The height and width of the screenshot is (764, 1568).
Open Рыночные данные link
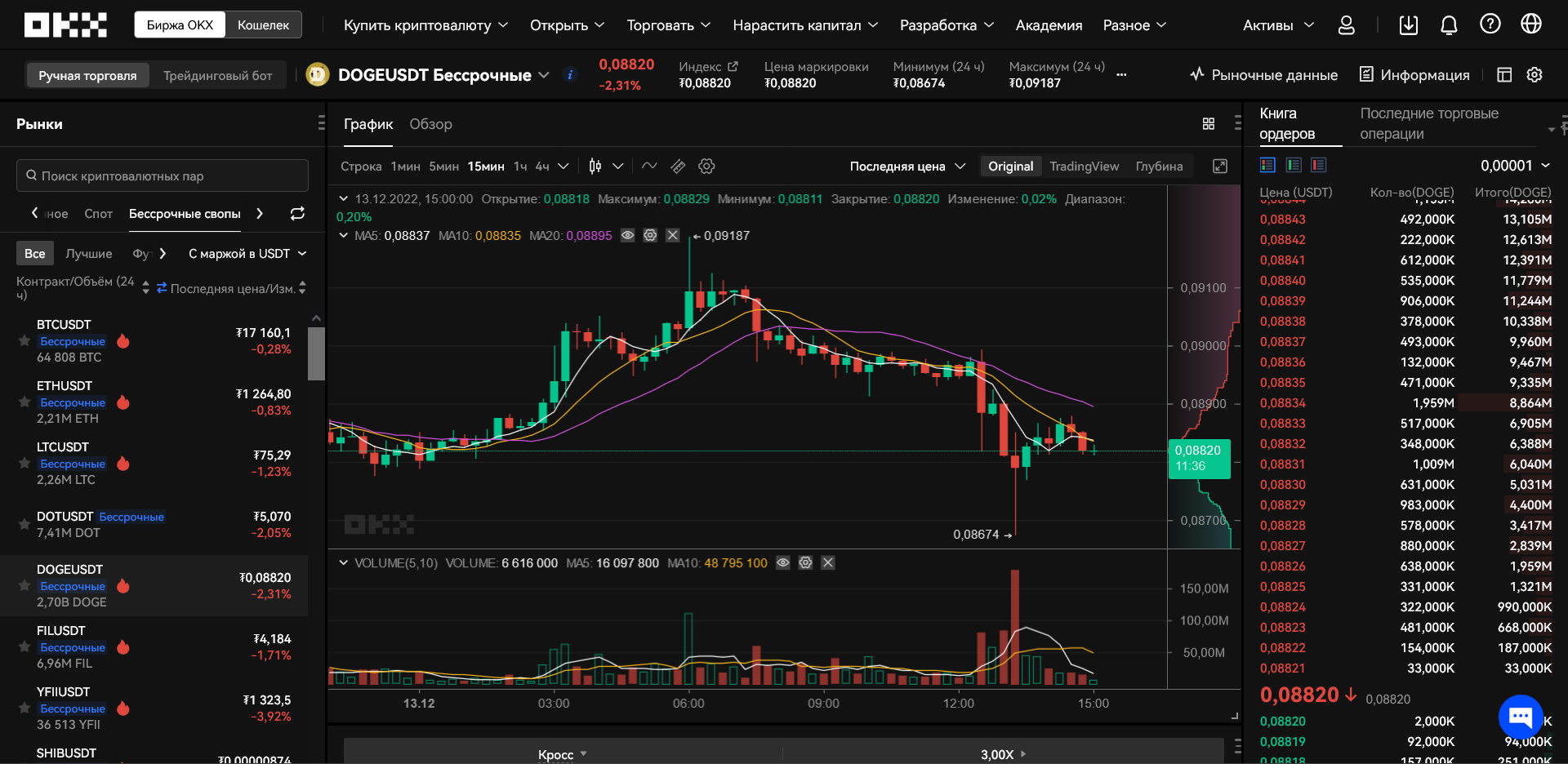(x=1263, y=74)
